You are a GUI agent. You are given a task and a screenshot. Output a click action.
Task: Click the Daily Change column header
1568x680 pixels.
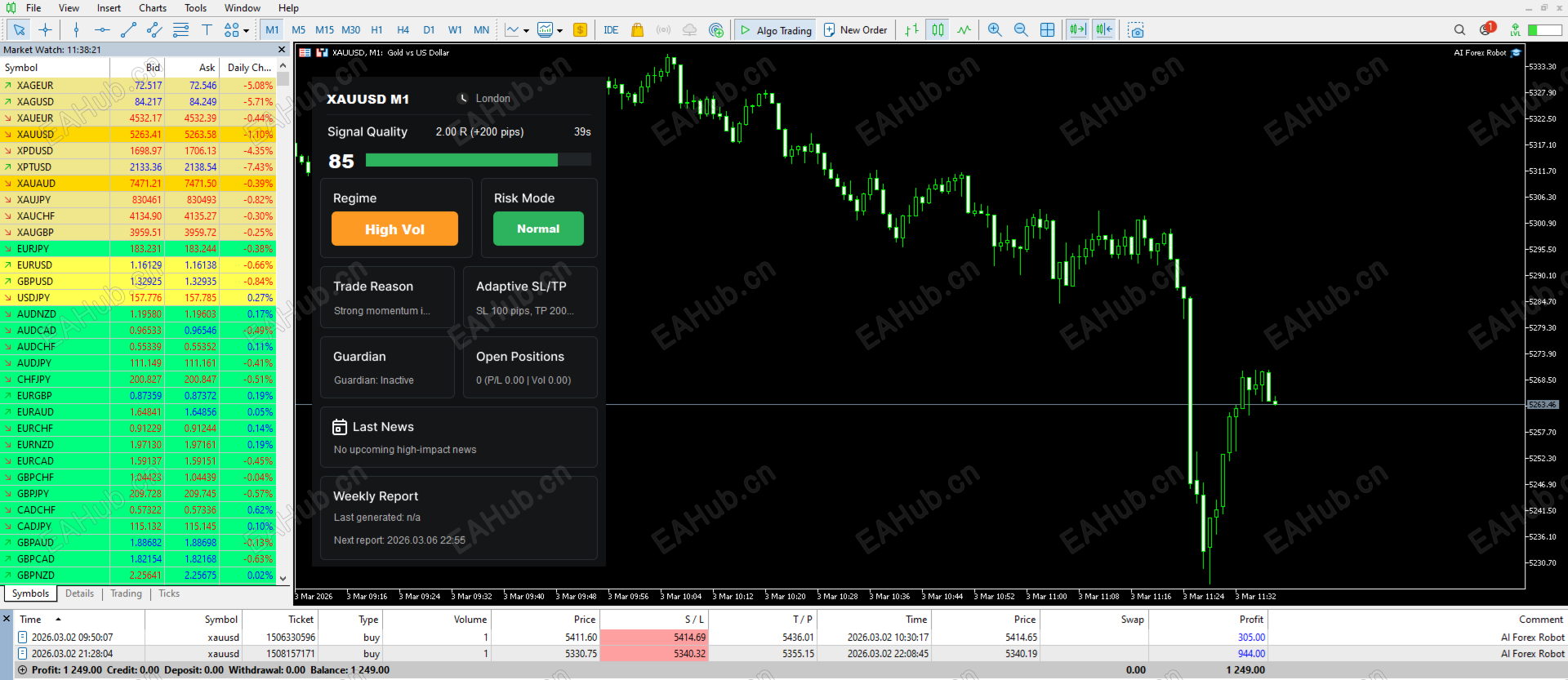point(249,68)
